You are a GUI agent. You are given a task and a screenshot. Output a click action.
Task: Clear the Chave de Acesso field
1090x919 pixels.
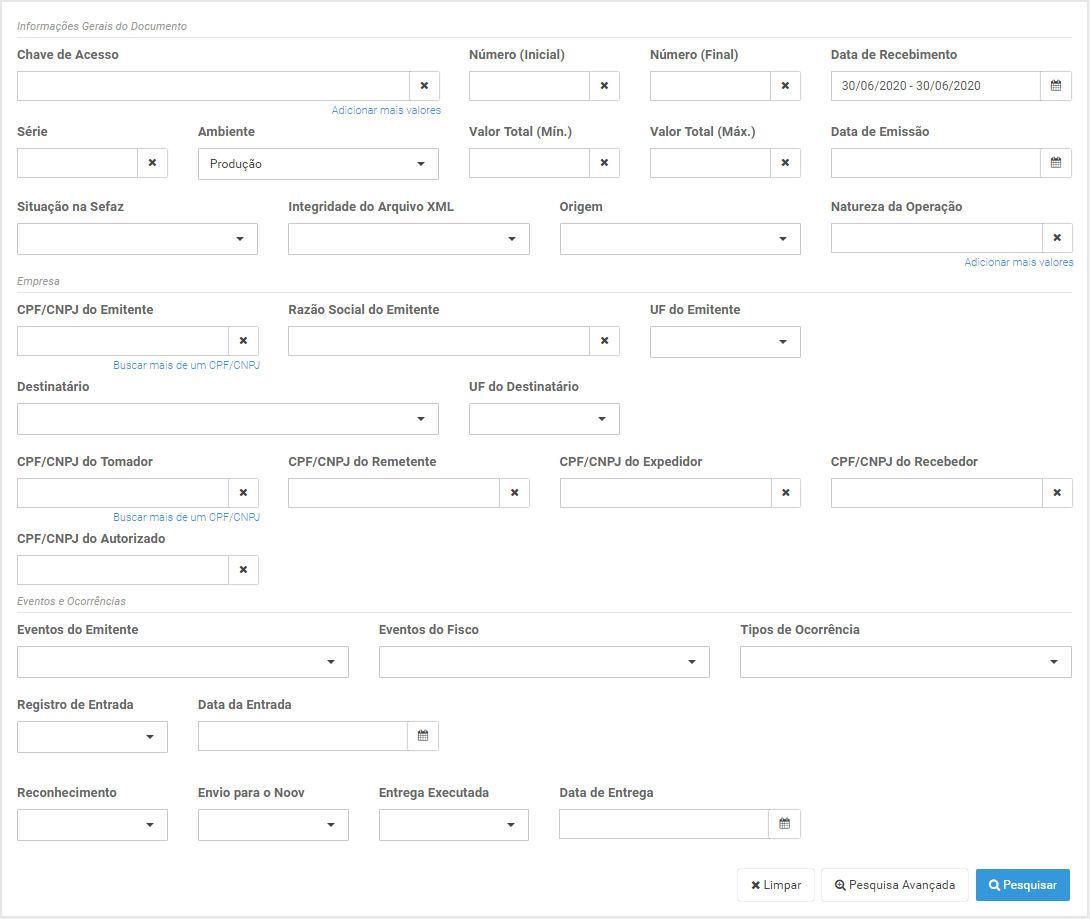coord(424,86)
